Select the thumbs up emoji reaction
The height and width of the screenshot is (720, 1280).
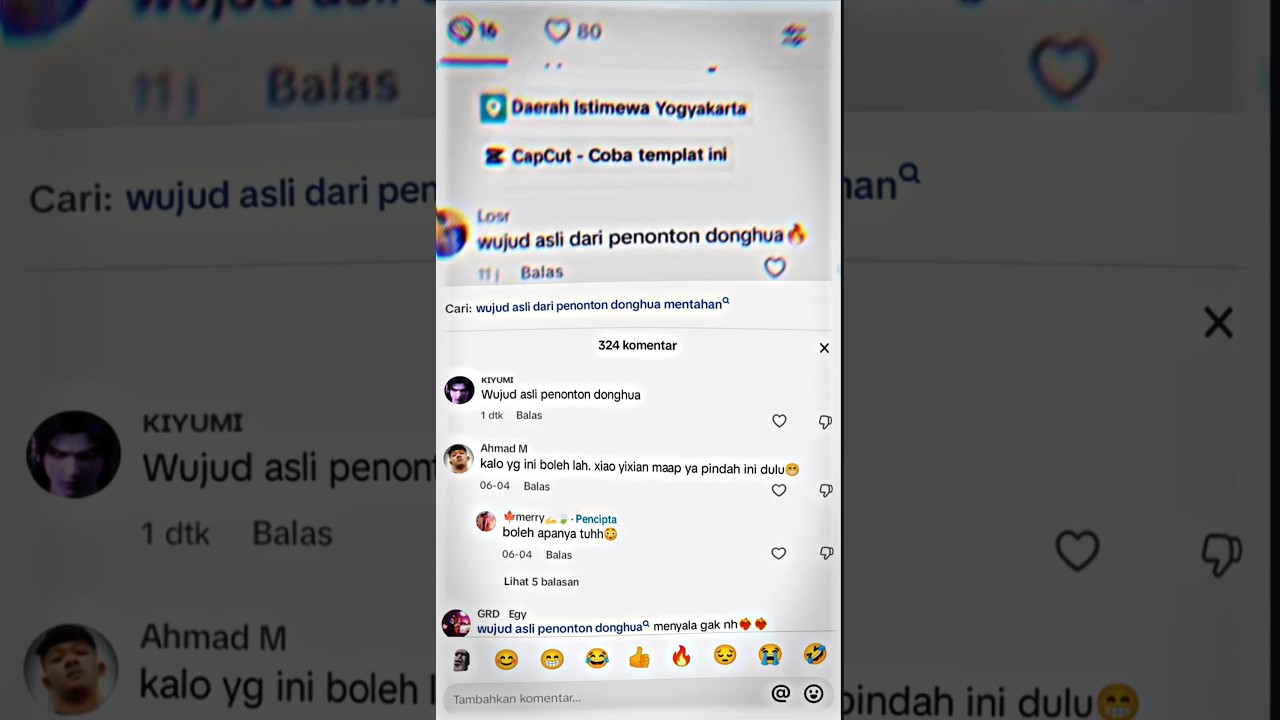(x=639, y=657)
